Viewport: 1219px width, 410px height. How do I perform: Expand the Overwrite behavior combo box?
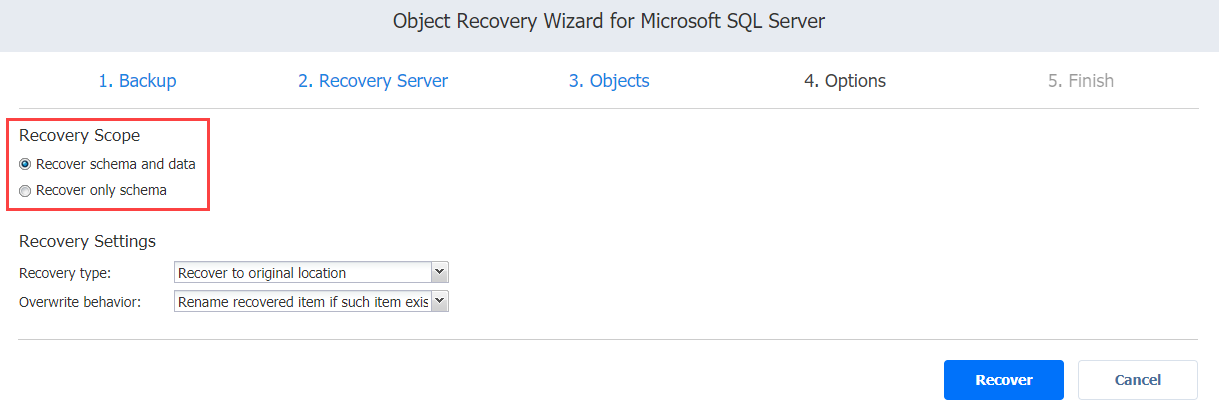[x=302, y=301]
